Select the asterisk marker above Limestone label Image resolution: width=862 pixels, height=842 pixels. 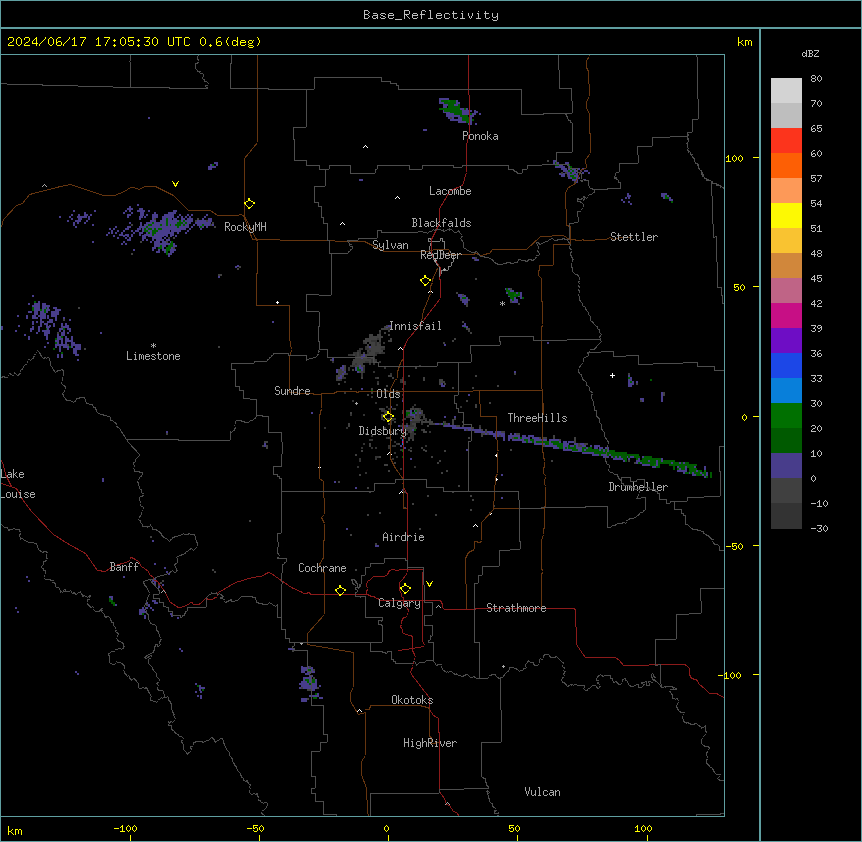153,346
